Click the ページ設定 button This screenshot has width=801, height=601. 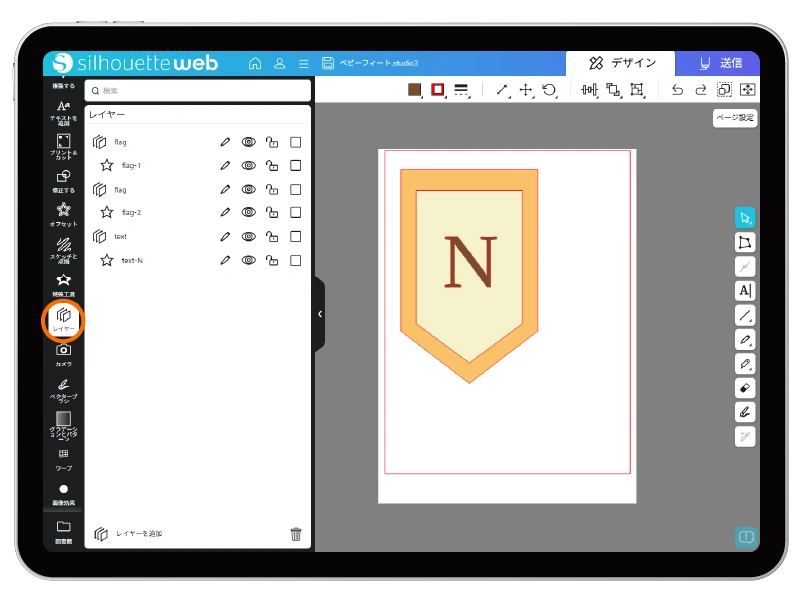(735, 118)
